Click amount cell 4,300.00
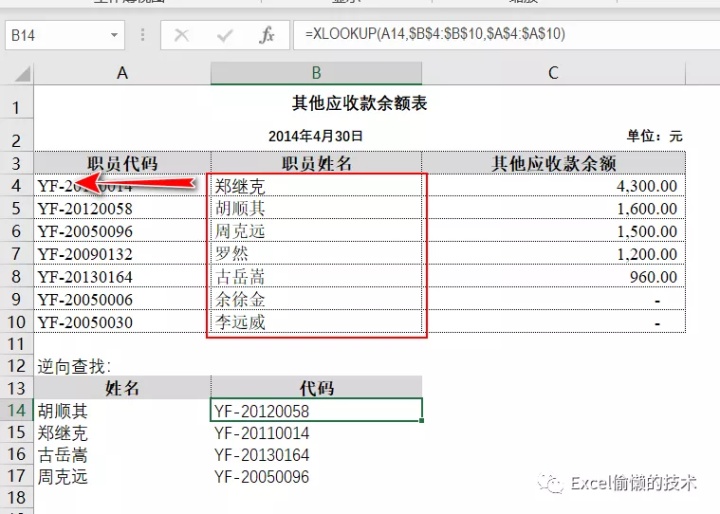The height and width of the screenshot is (514, 720). click(553, 186)
